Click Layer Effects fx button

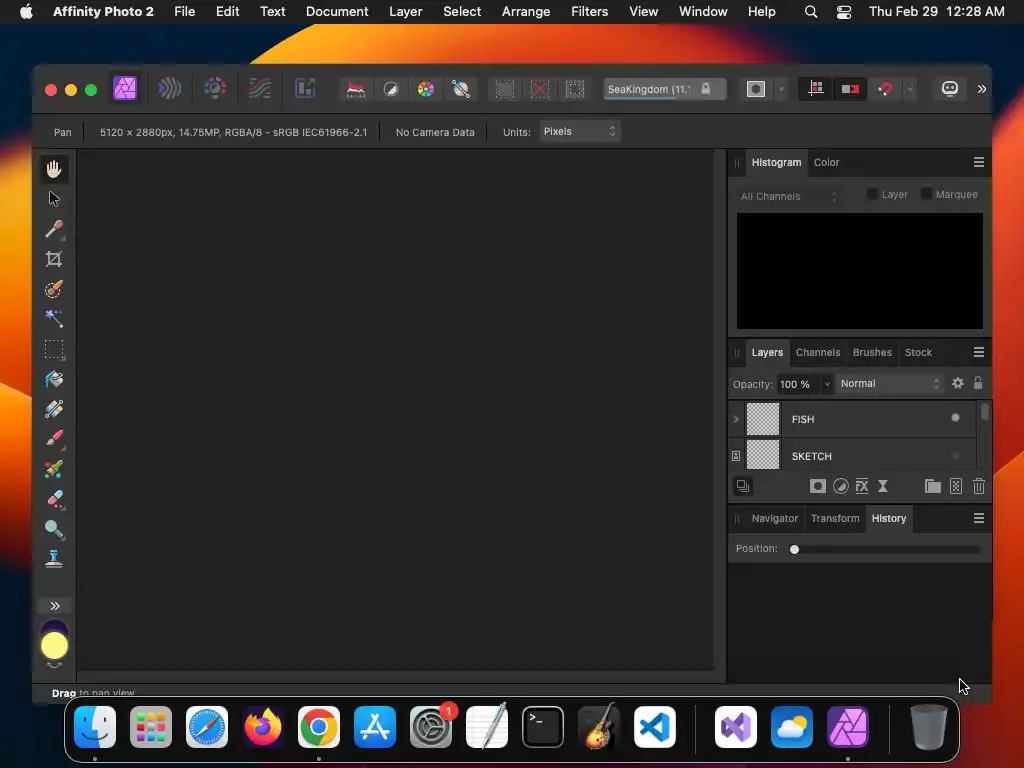click(862, 486)
